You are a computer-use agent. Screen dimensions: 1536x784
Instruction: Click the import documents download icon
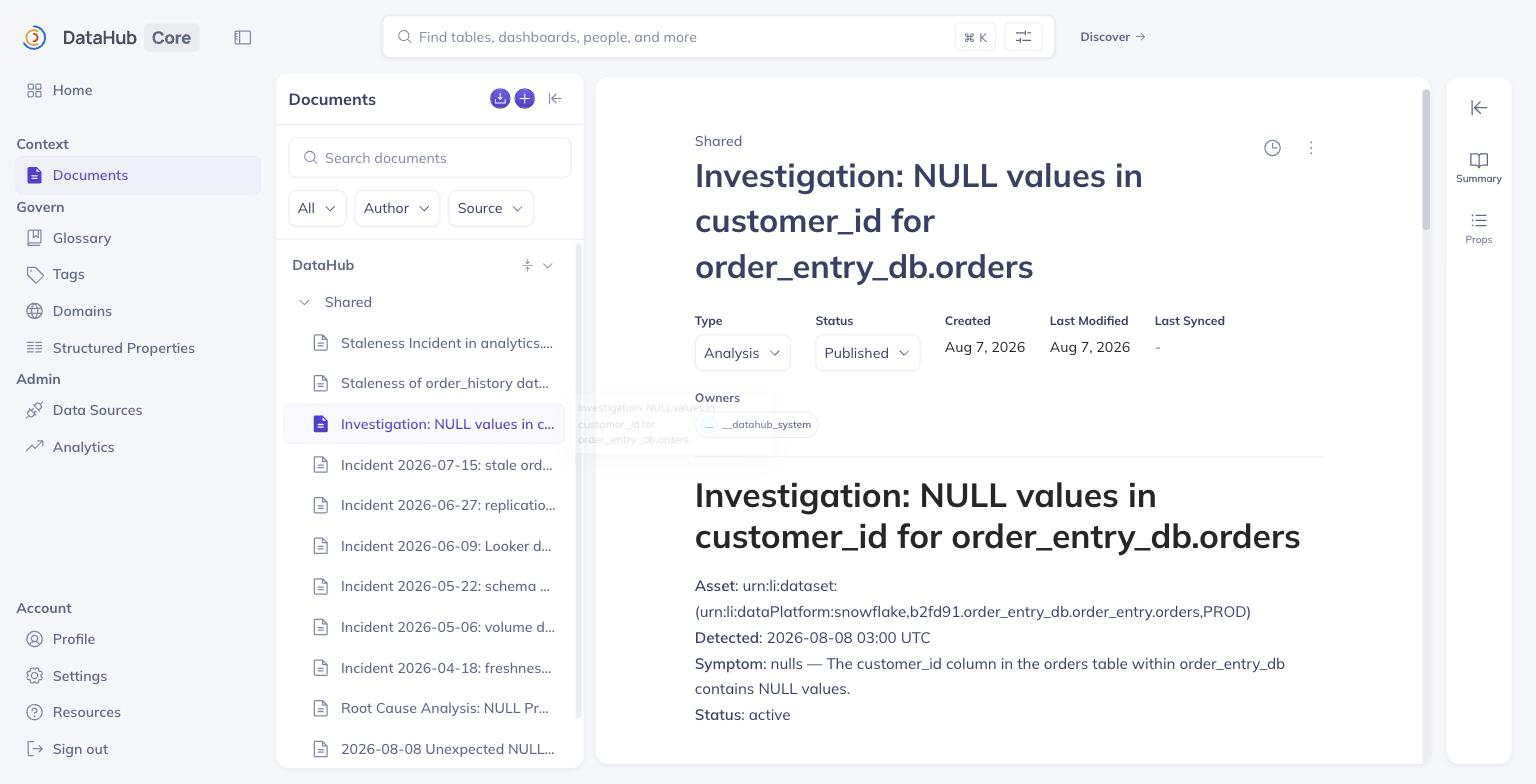click(x=500, y=98)
